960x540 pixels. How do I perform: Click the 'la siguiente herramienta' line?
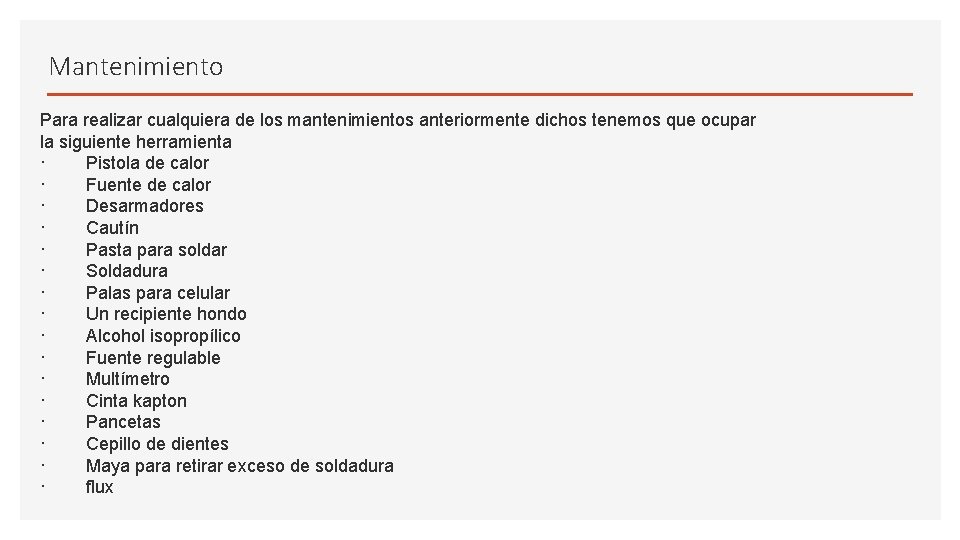pyautogui.click(x=135, y=142)
